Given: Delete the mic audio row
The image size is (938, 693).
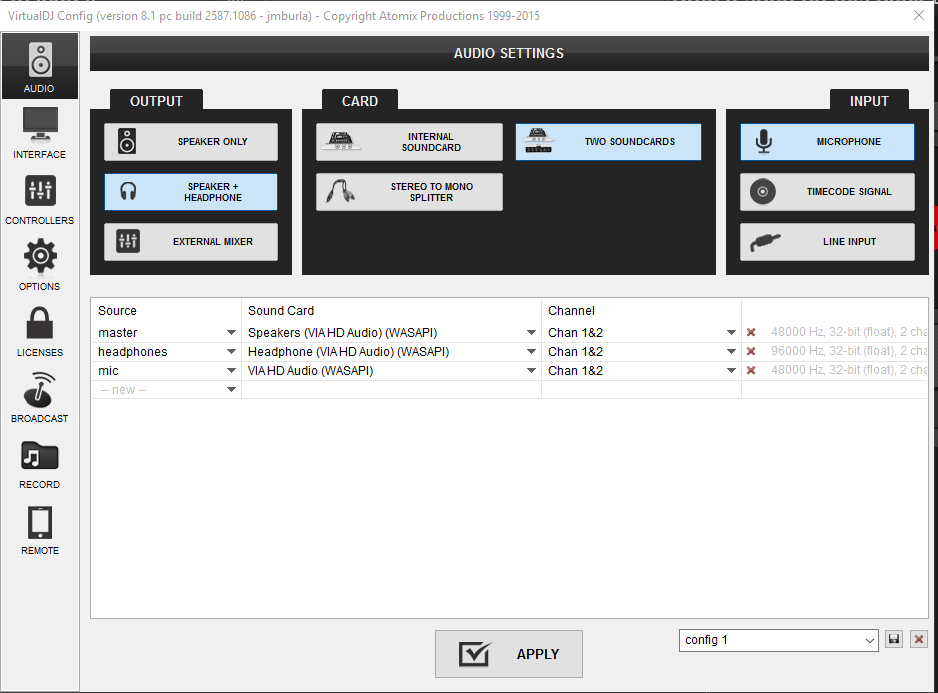Looking at the screenshot, I should coord(751,370).
